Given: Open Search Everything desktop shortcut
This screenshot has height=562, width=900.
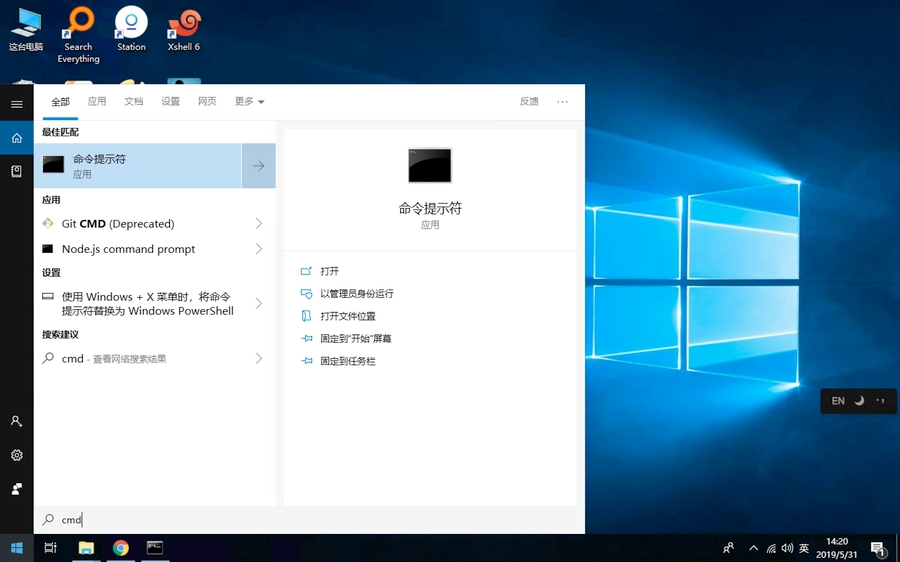Looking at the screenshot, I should [78, 34].
